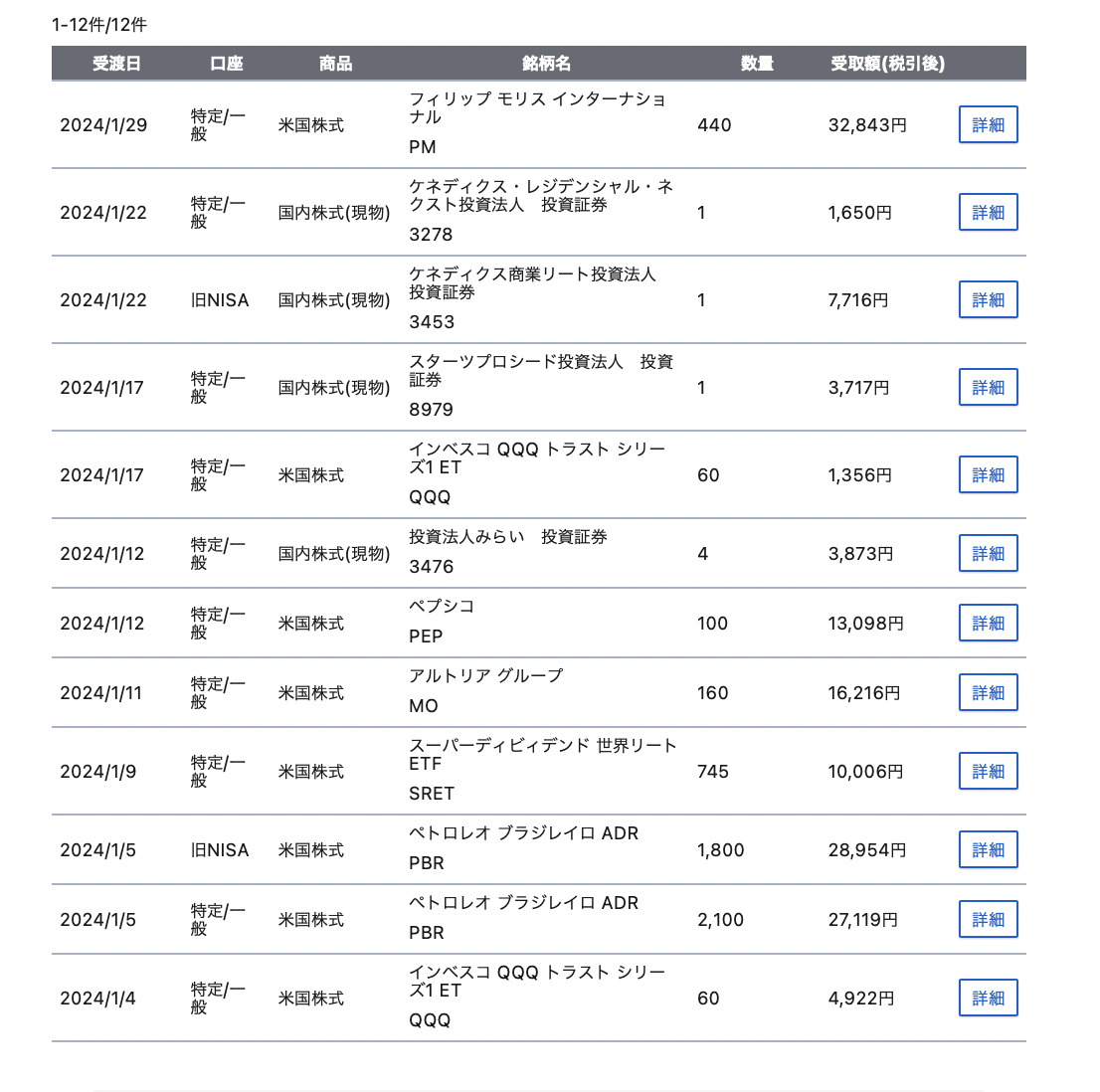Open 詳細 for ケネディクス・レジデンシャル 3278 row
This screenshot has width=1100, height=1092.
pos(988,212)
